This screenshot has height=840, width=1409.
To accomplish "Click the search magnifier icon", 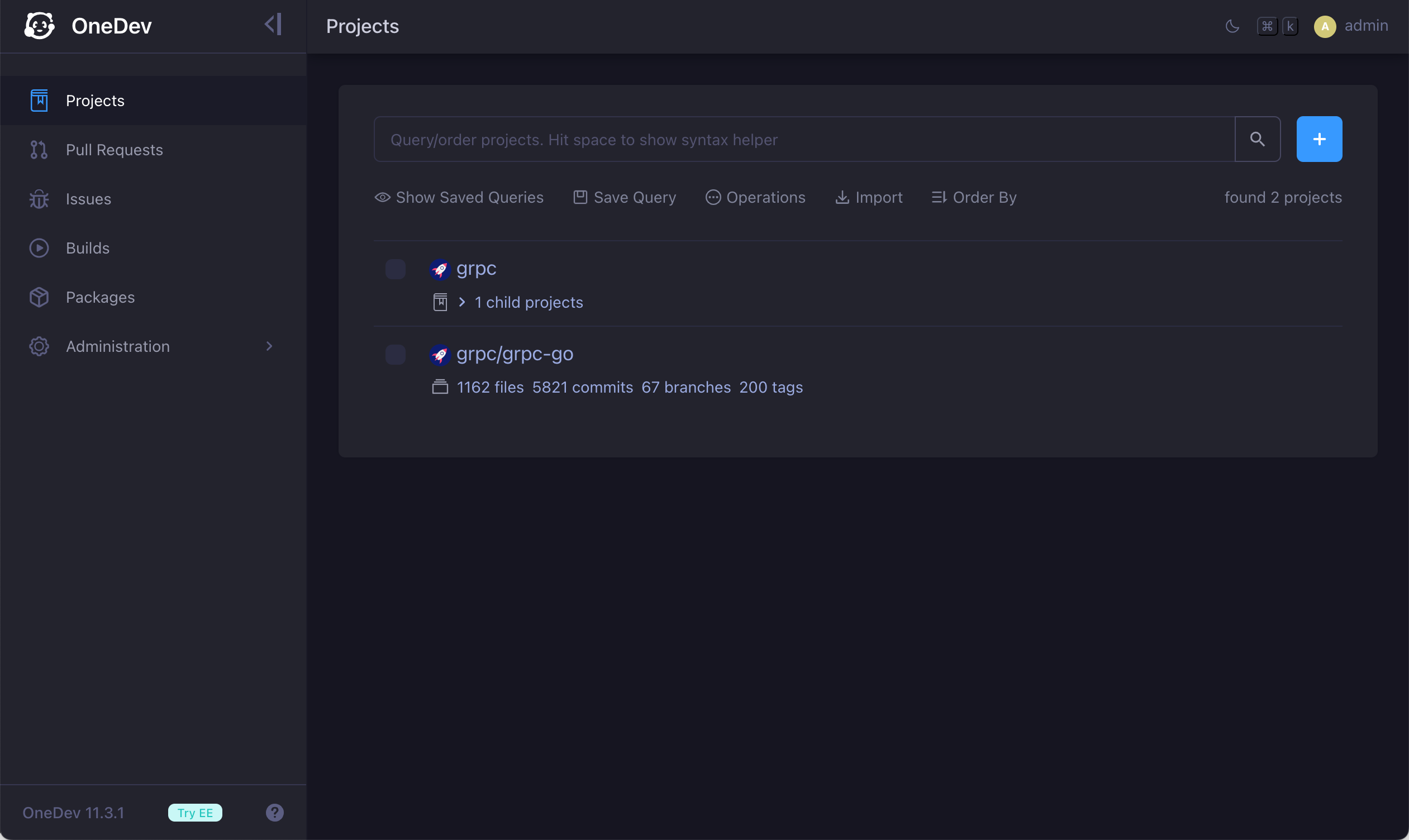I will [1257, 139].
